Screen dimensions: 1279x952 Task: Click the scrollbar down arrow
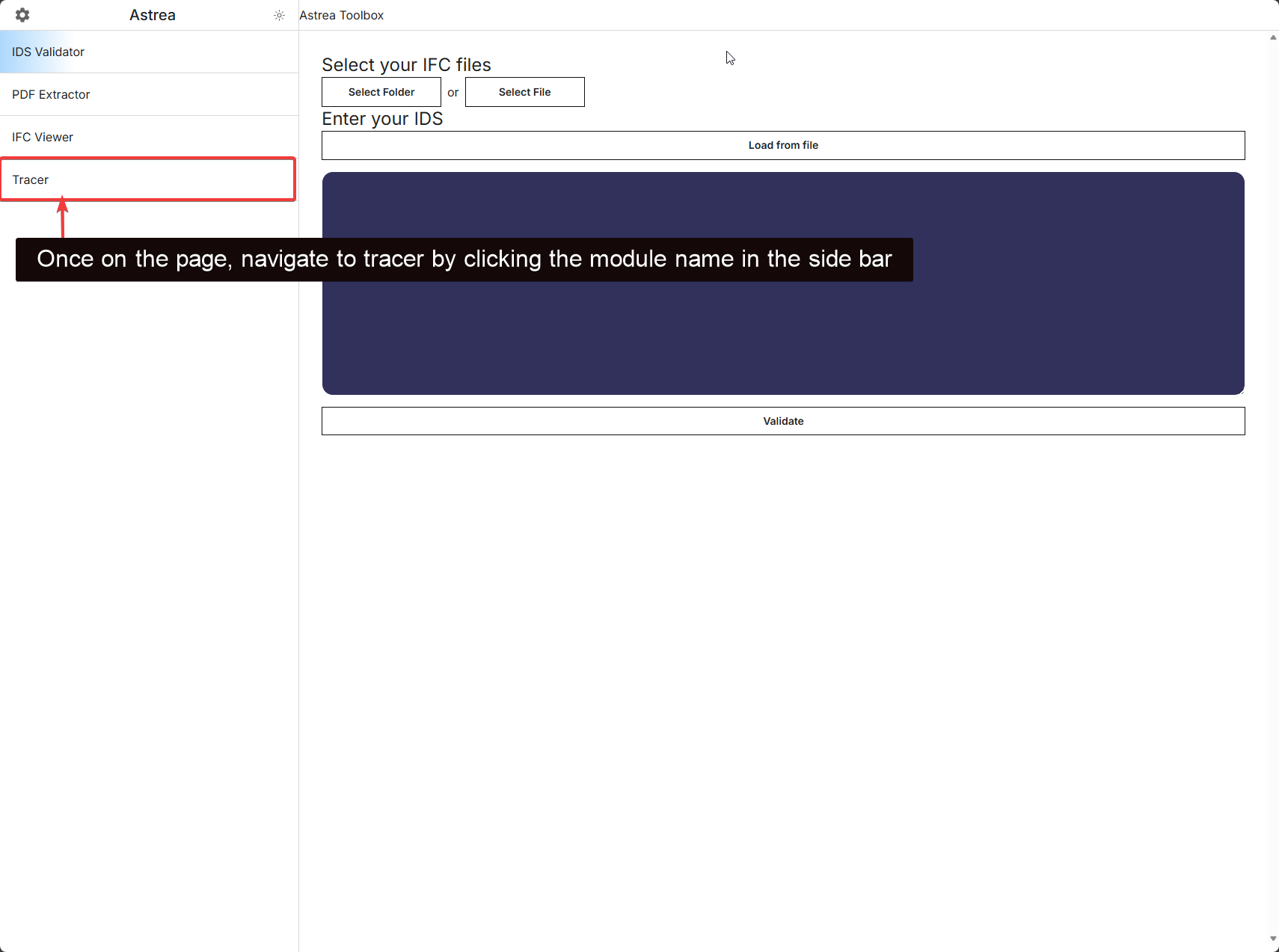coord(1272,939)
